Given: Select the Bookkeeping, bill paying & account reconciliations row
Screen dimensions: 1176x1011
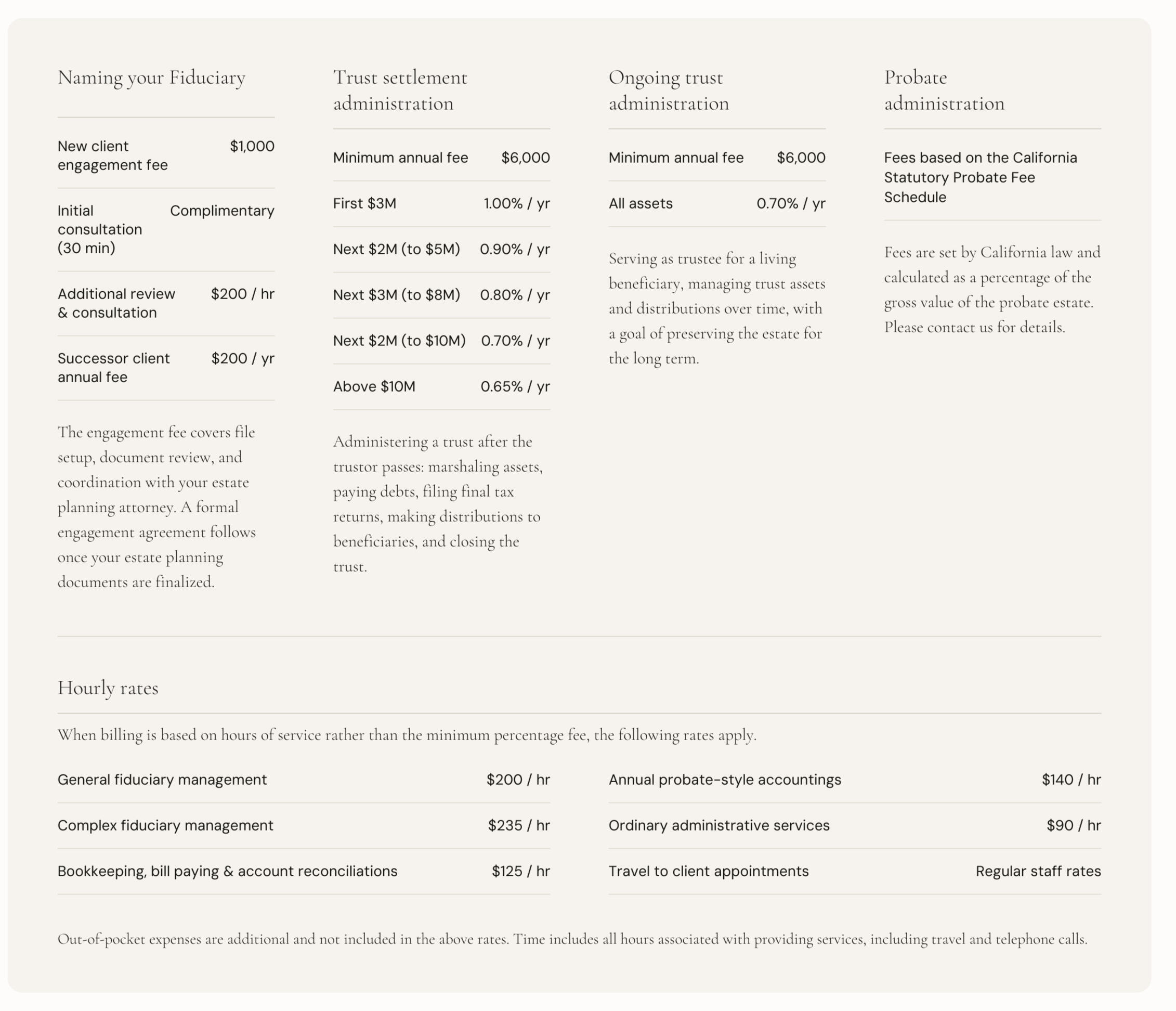Looking at the screenshot, I should tap(304, 871).
